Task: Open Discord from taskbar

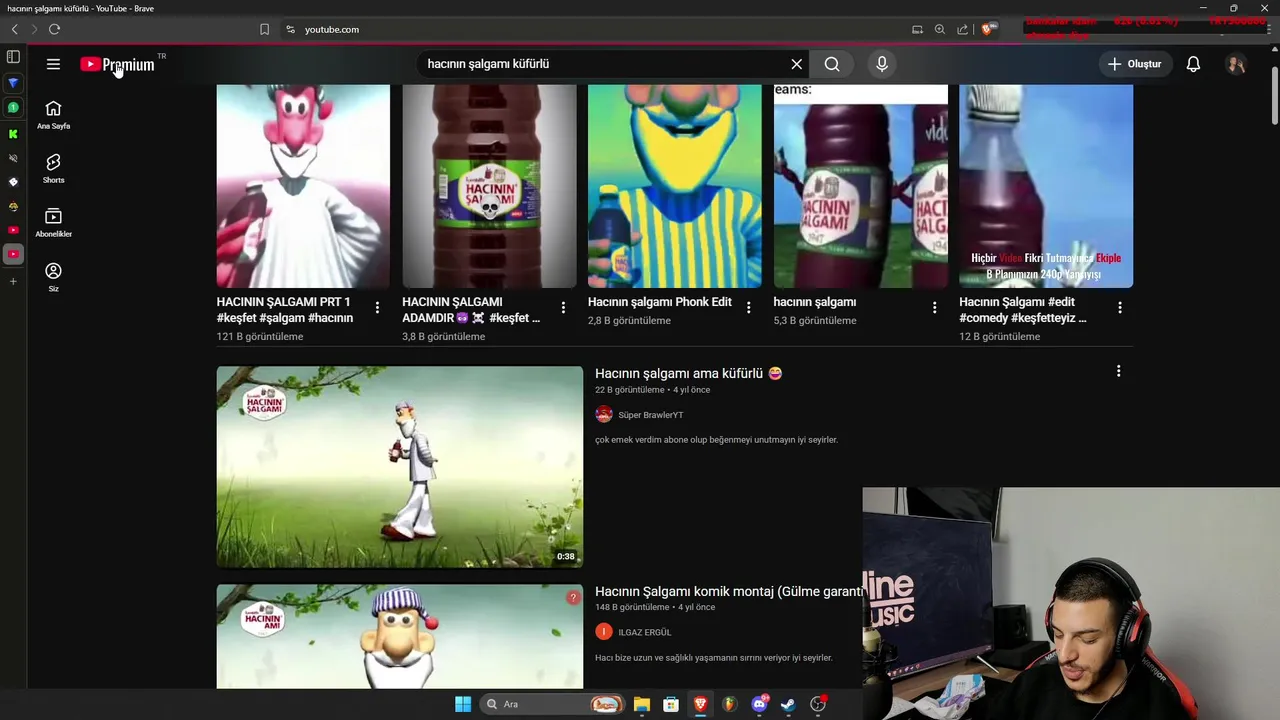Action: 759,704
